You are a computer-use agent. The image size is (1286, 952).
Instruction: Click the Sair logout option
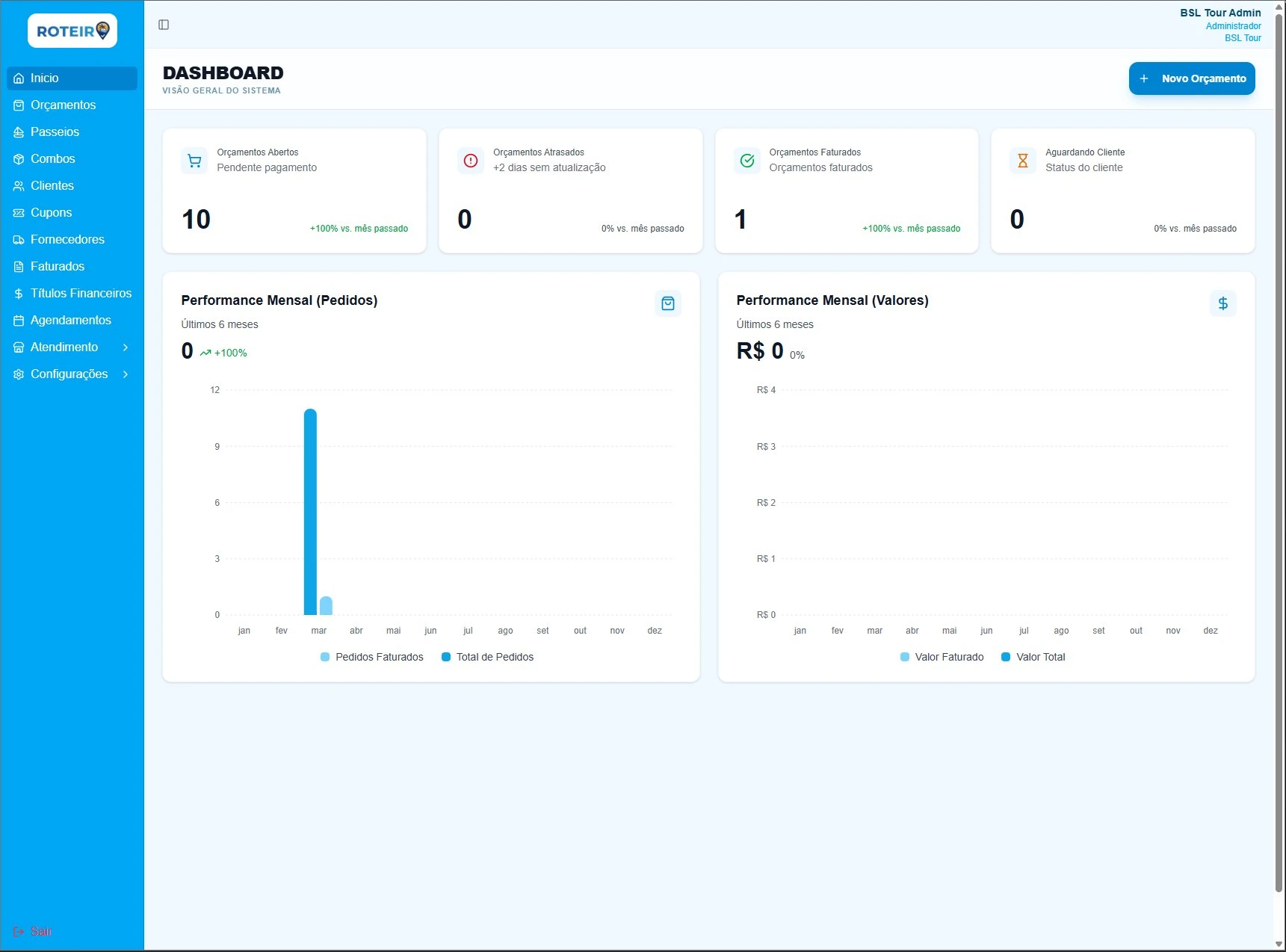(34, 931)
